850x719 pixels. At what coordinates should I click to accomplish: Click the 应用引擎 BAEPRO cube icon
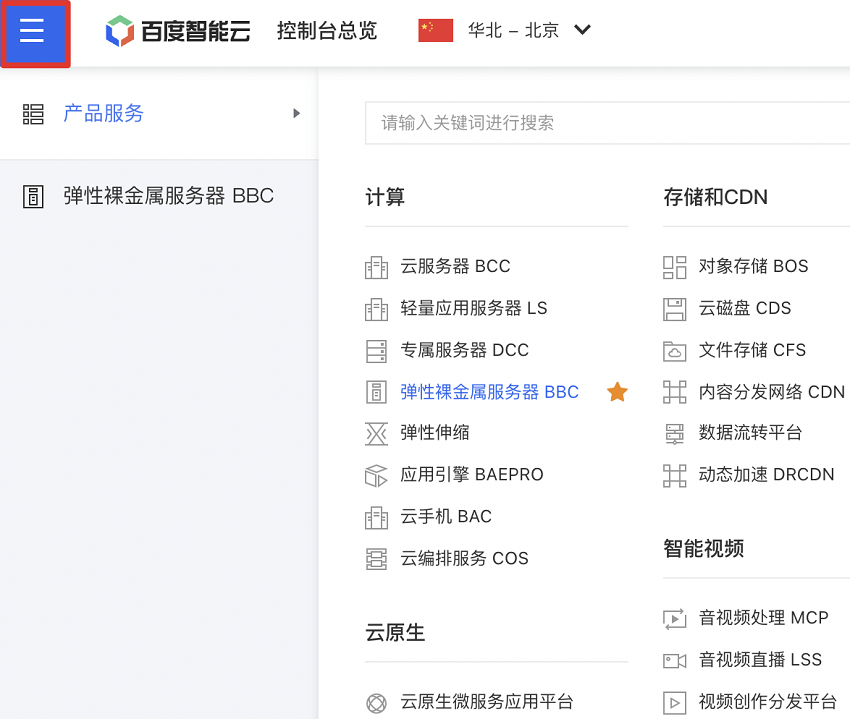(x=376, y=476)
